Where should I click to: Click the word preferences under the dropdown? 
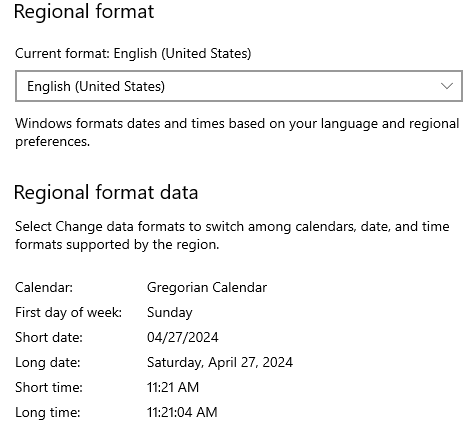[52, 142]
